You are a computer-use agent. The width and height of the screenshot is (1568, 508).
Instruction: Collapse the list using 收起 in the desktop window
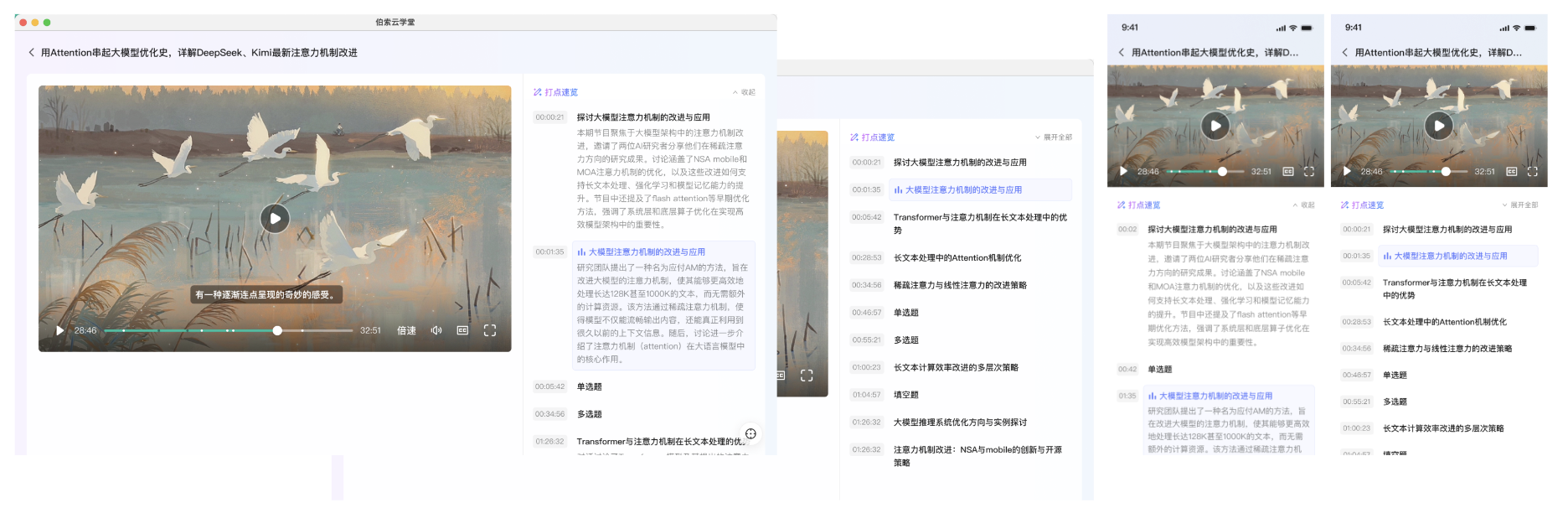(744, 92)
